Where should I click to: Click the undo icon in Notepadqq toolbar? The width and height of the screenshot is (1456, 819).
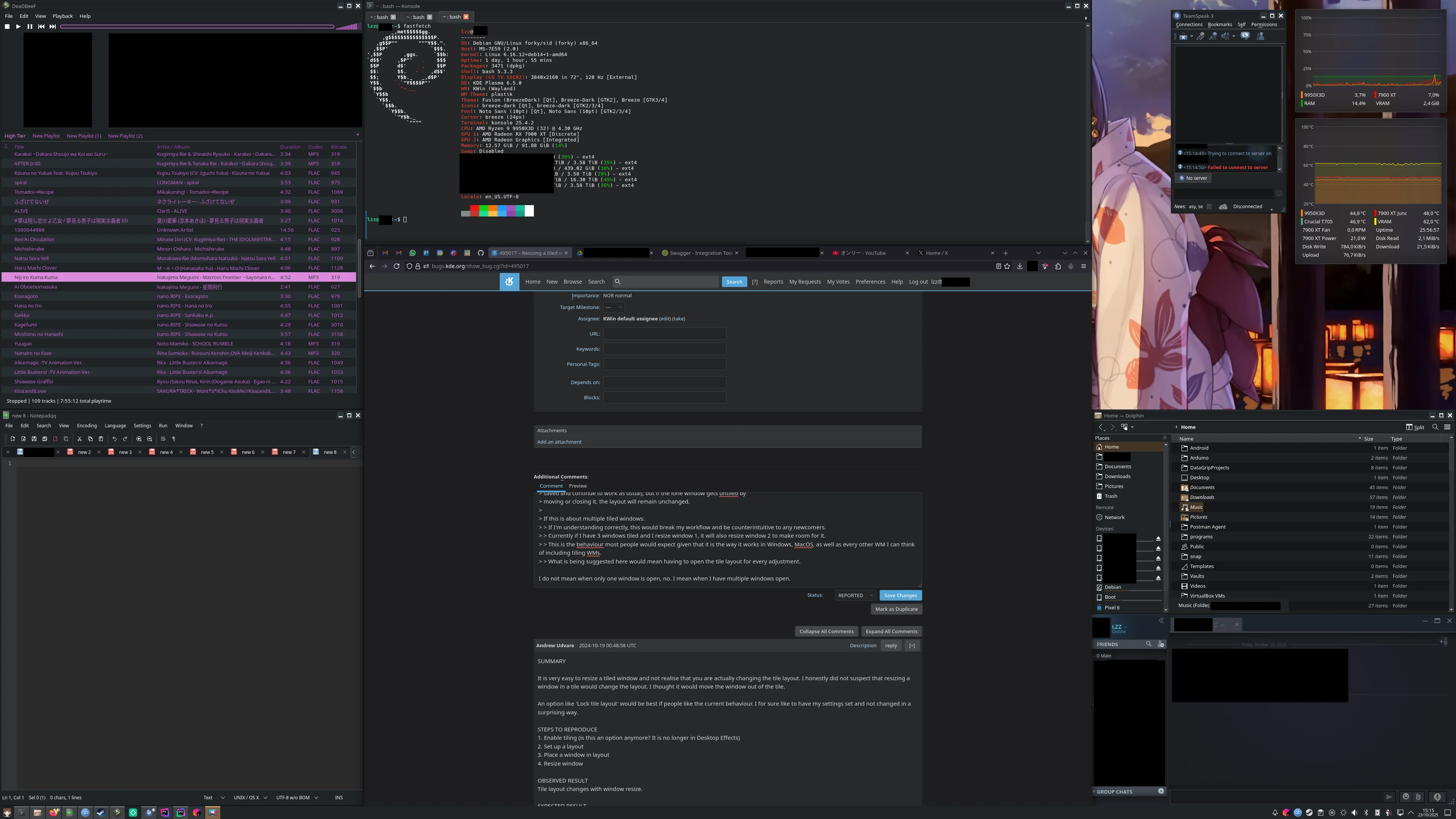(x=114, y=439)
